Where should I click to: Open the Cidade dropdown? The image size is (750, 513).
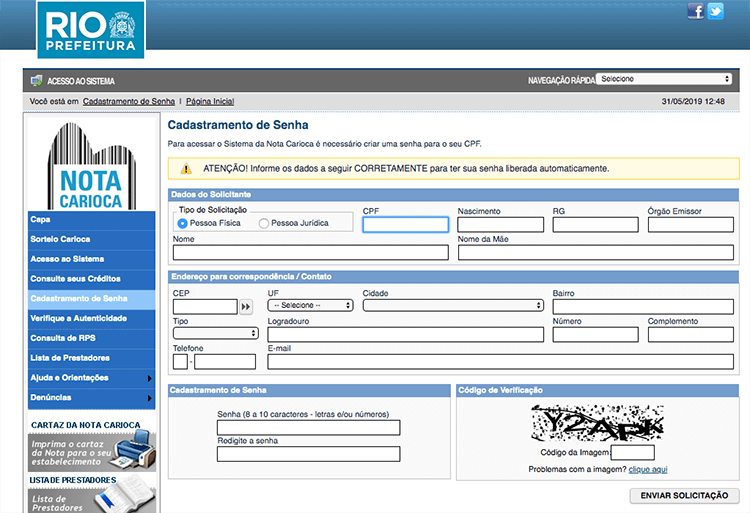(x=453, y=305)
